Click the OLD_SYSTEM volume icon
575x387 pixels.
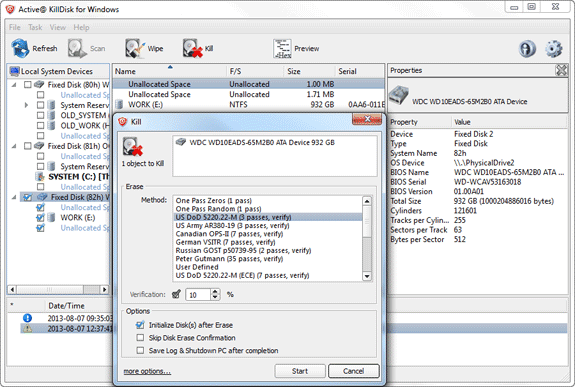coord(52,116)
